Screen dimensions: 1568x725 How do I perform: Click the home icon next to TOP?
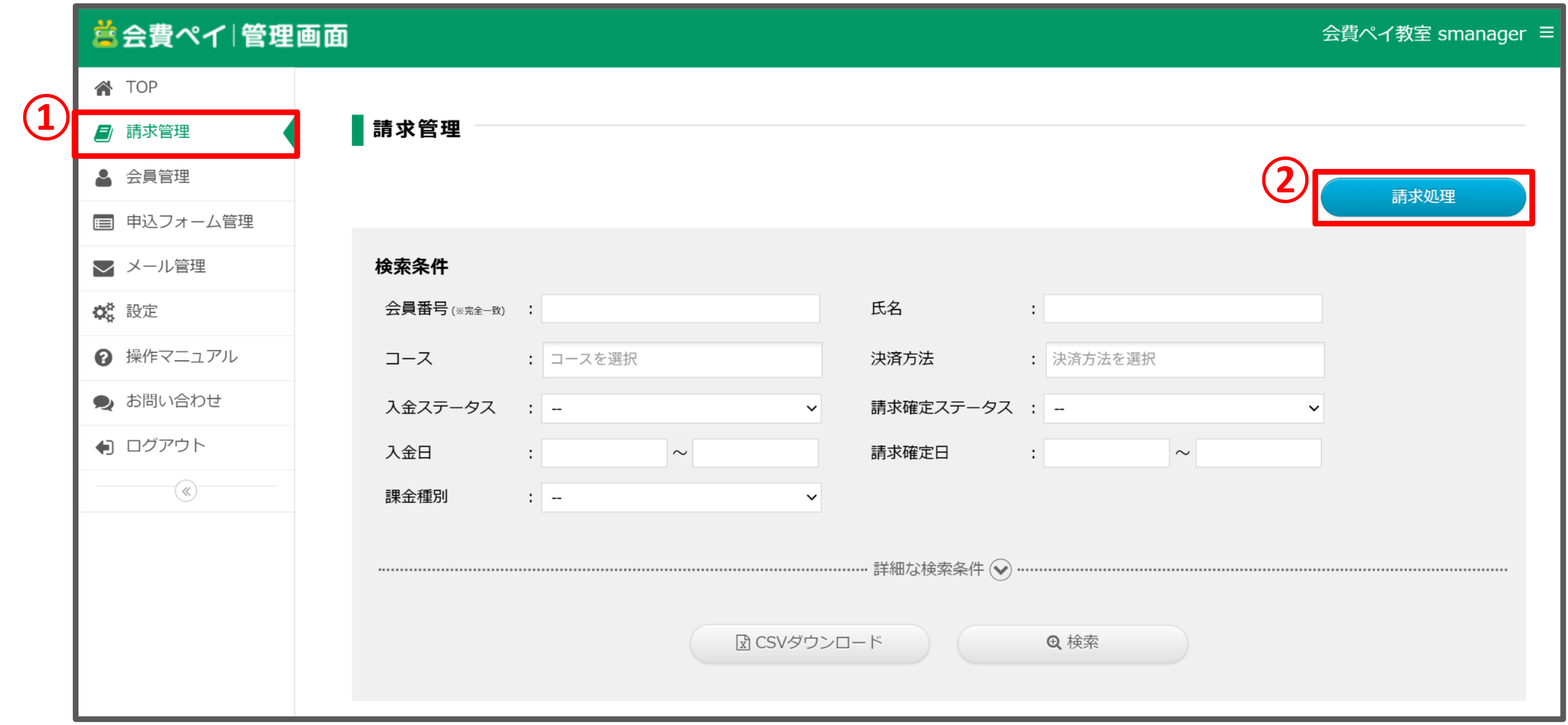coord(105,86)
